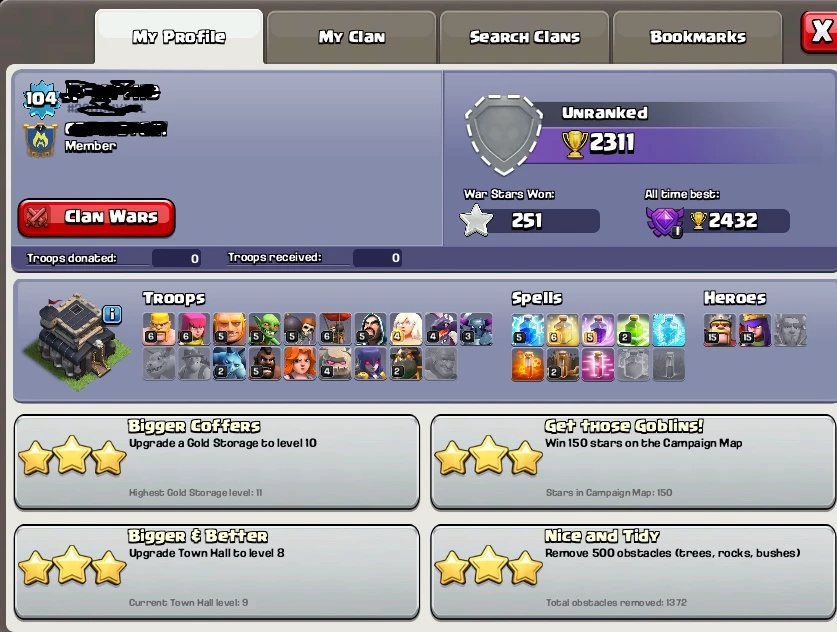This screenshot has height=632, width=837.
Task: Tap the Unranked league shield
Action: coord(503,135)
